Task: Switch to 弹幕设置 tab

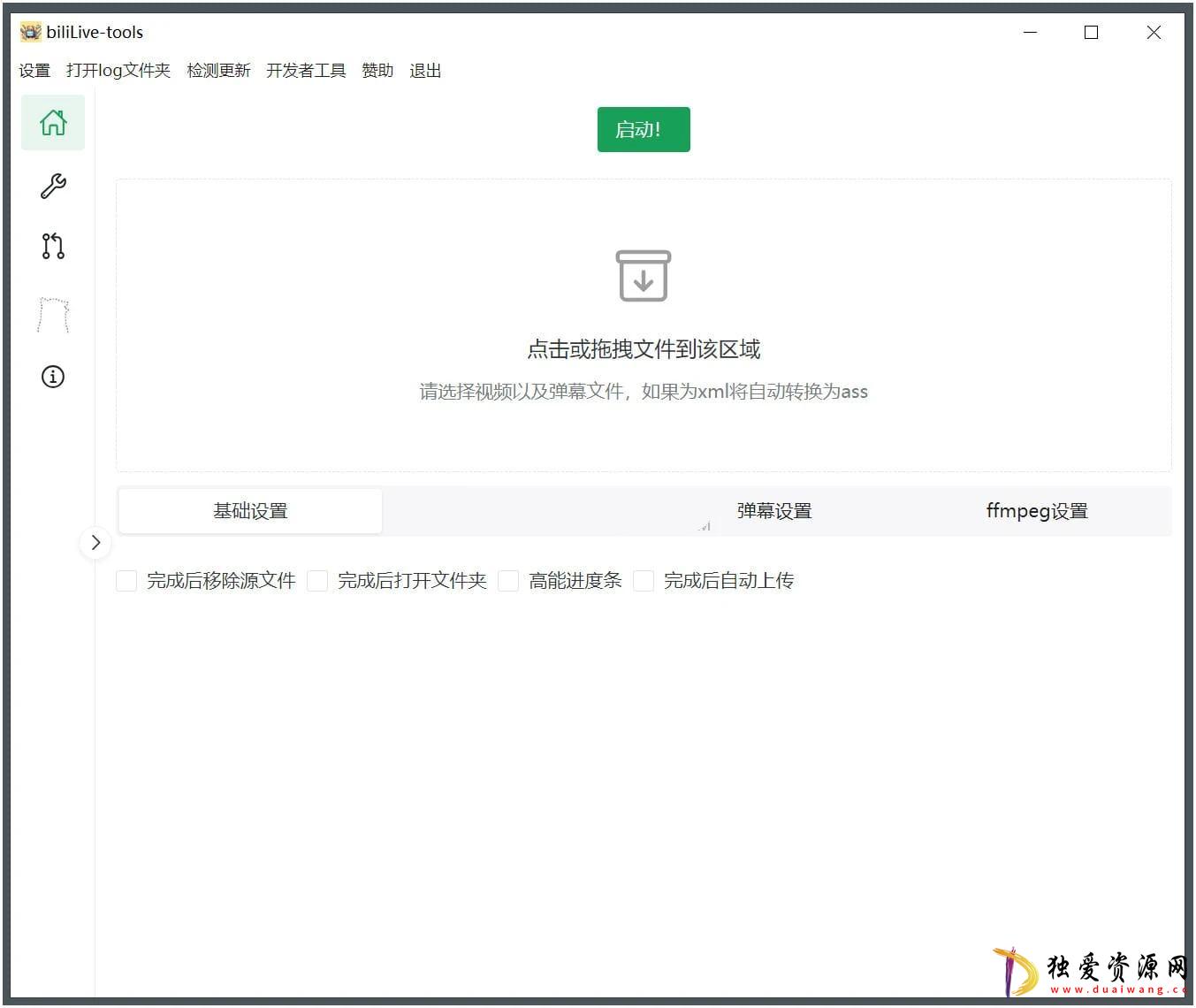Action: 774,511
